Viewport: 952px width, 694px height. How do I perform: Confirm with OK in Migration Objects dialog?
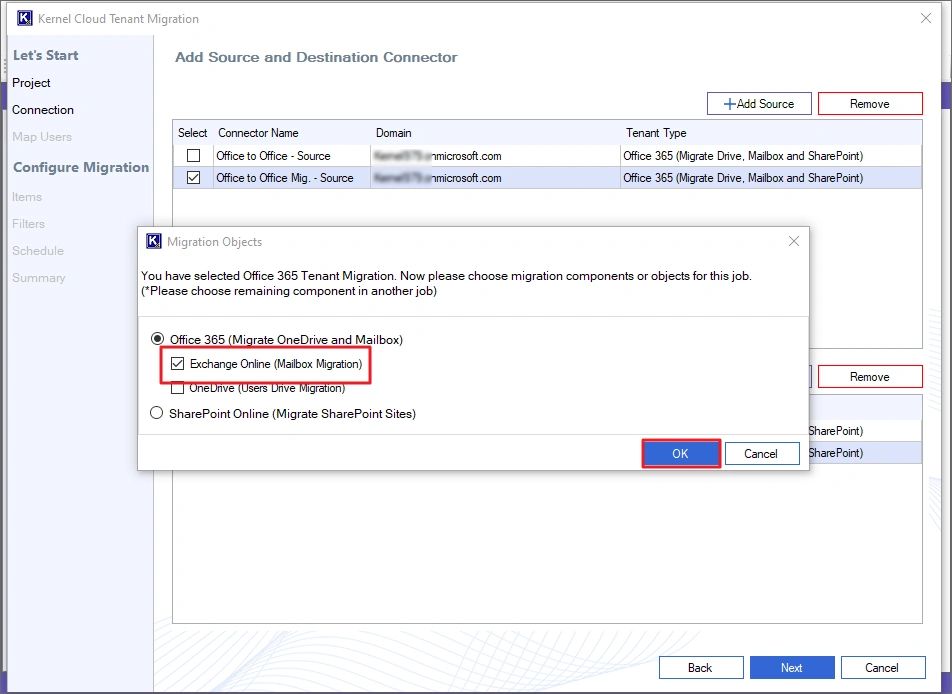click(x=681, y=453)
